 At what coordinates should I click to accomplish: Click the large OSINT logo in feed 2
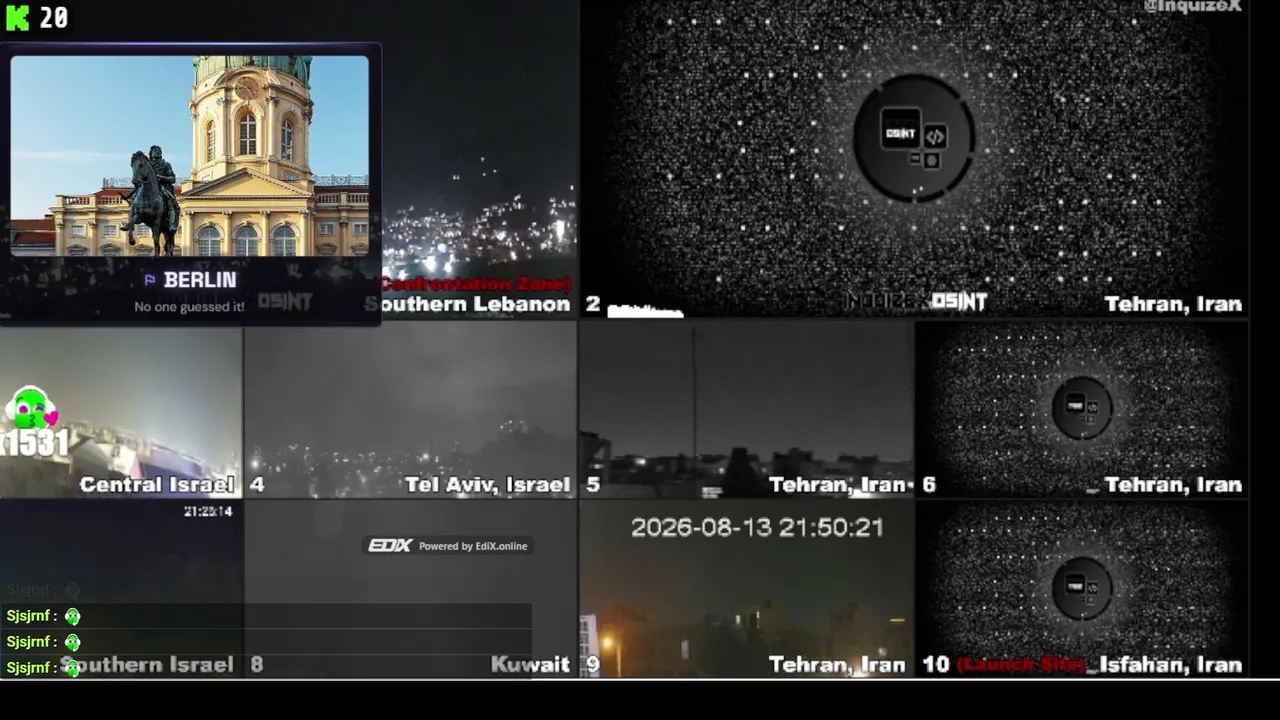pyautogui.click(x=914, y=137)
